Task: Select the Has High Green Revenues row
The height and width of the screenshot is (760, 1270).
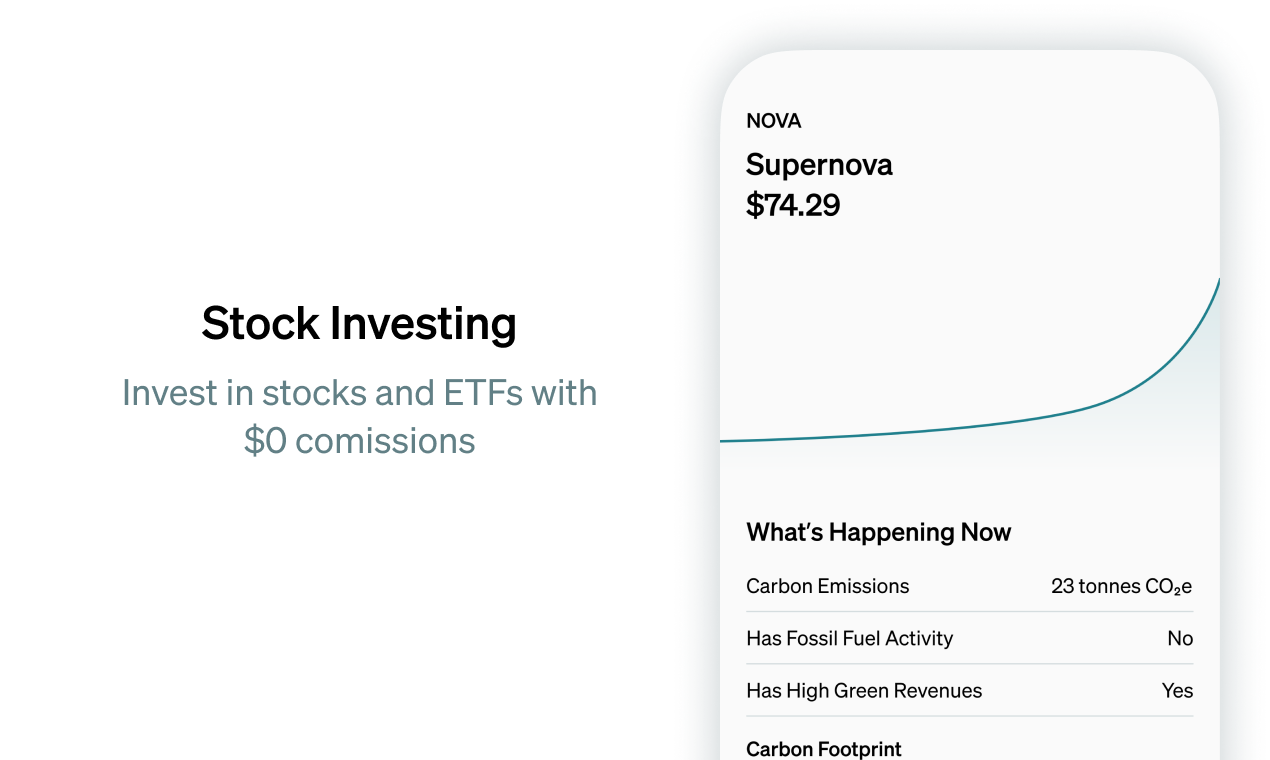Action: click(x=970, y=690)
